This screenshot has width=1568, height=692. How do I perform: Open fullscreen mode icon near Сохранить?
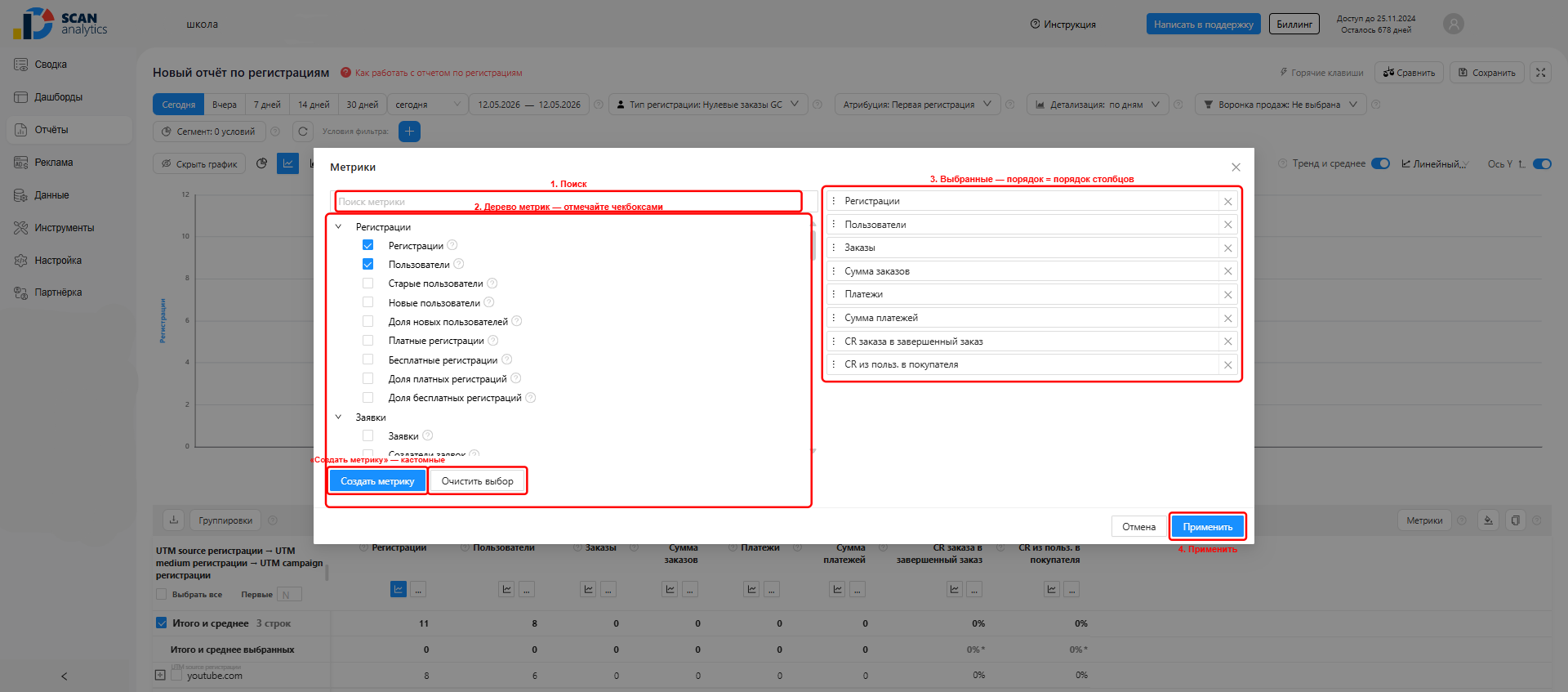click(x=1541, y=73)
